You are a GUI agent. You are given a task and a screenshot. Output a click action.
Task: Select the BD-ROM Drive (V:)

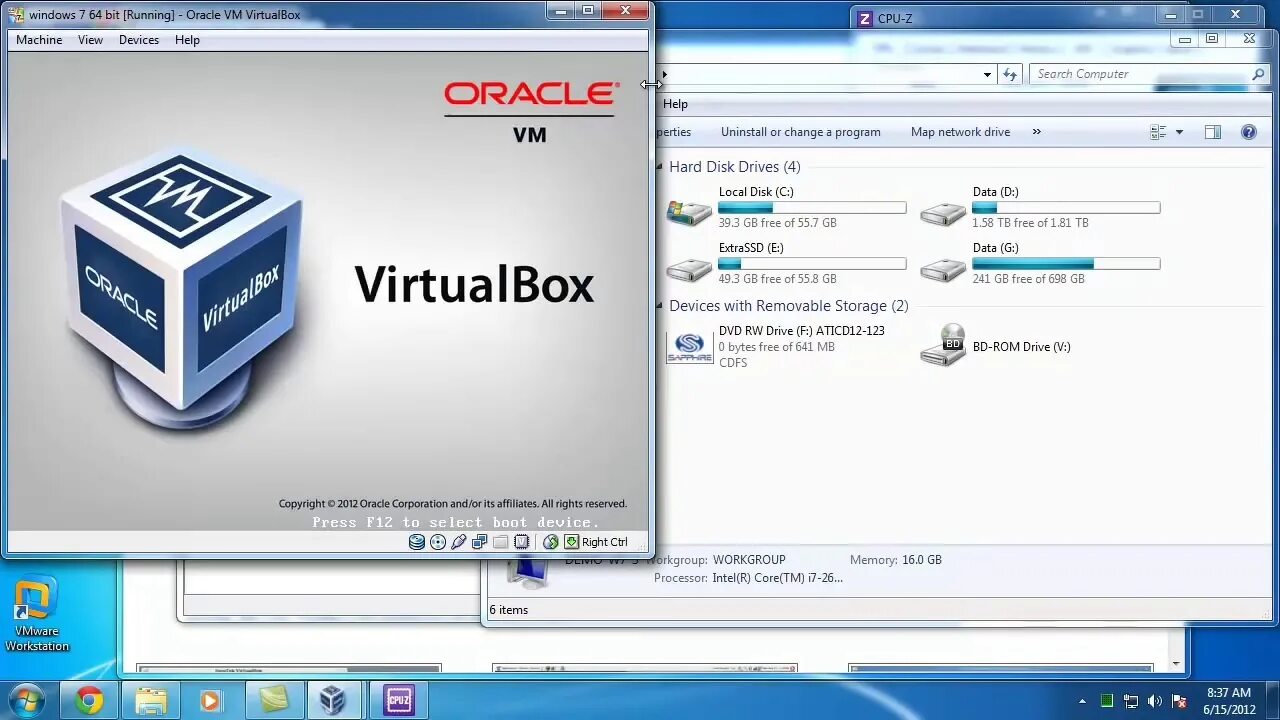tap(996, 346)
